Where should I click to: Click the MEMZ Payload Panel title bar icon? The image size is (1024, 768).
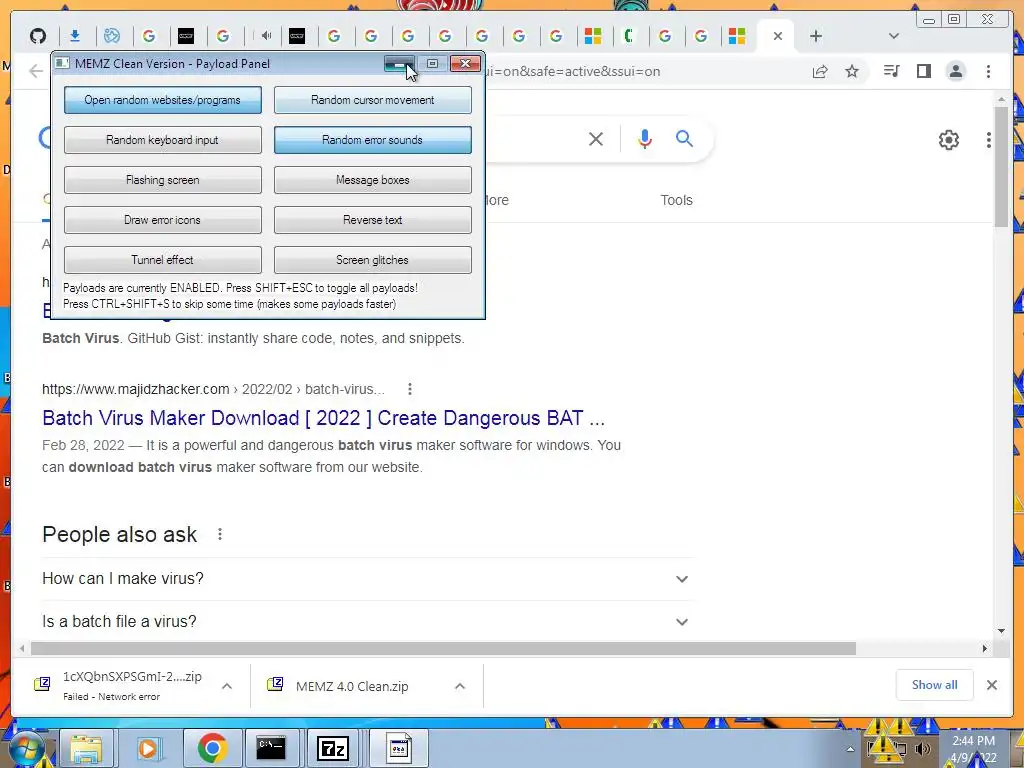coord(62,63)
